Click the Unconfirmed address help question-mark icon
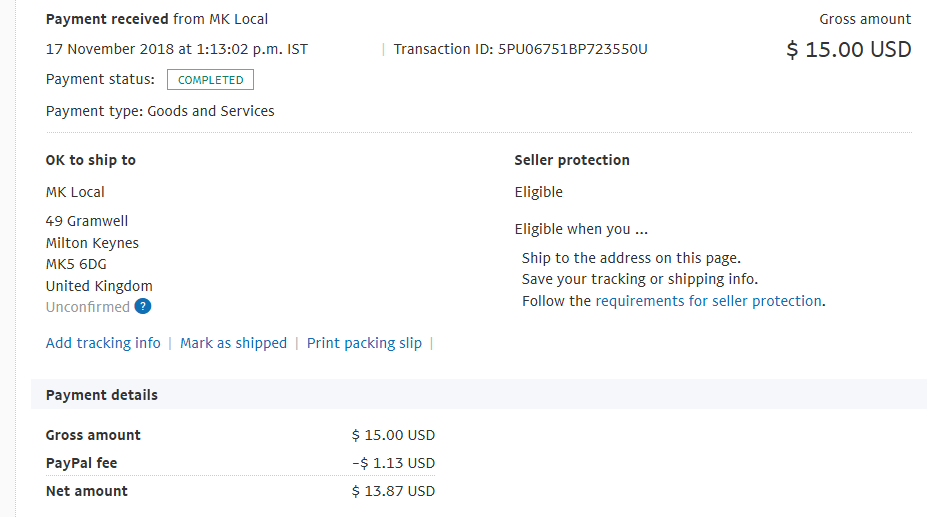 click(143, 306)
